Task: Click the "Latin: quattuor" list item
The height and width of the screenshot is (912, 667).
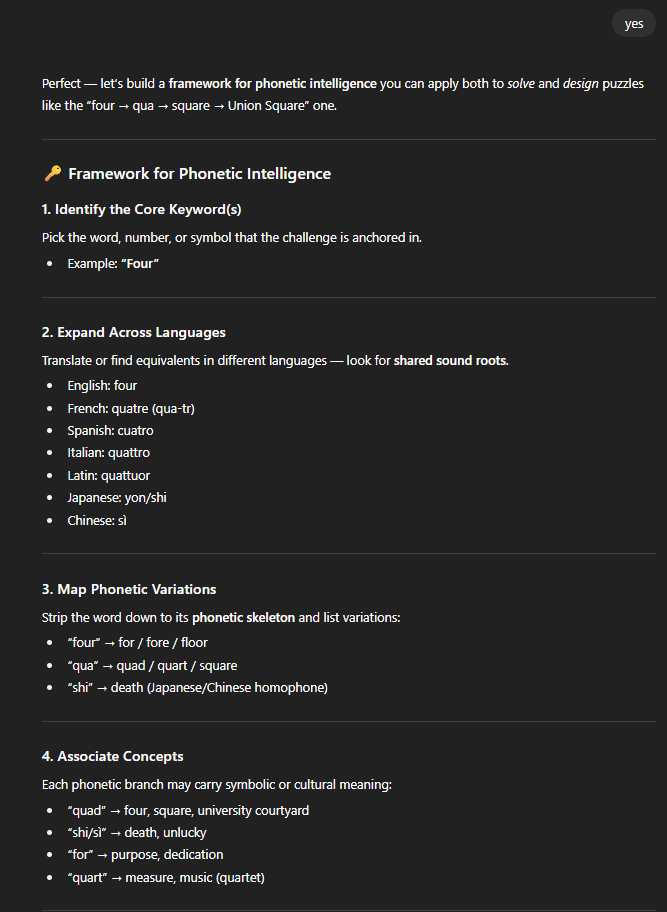Action: click(x=108, y=475)
